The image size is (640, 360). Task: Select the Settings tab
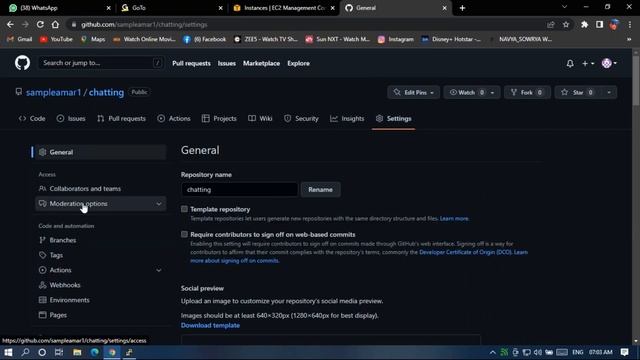coord(393,118)
